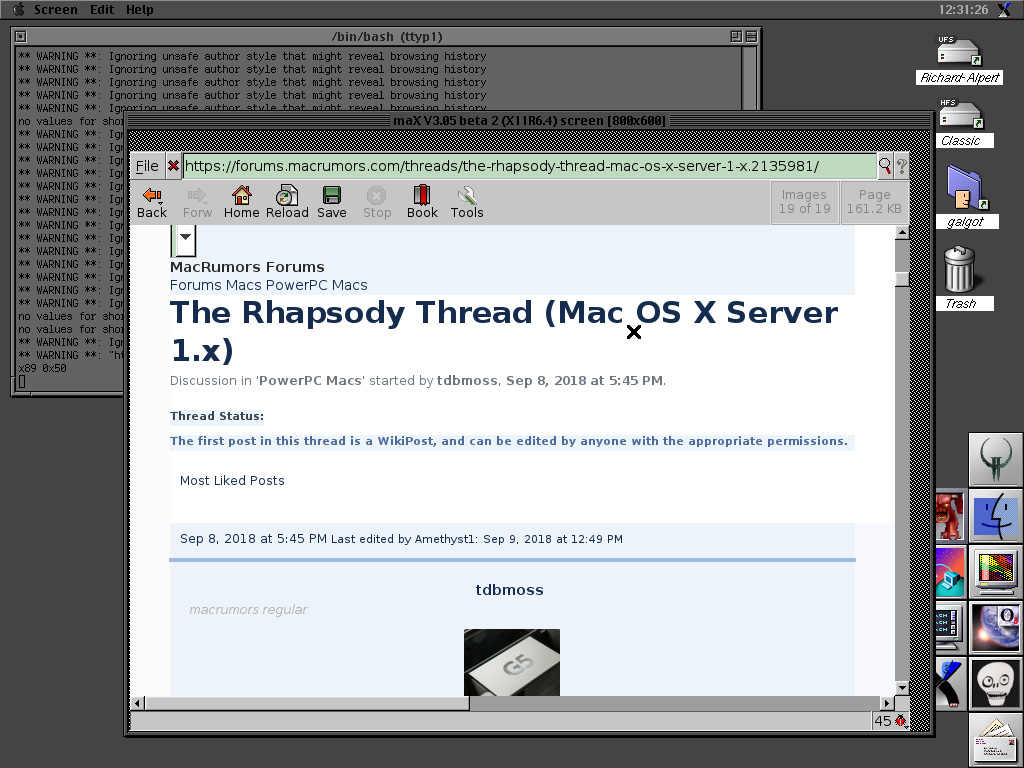Open the browser File menu
Screen dimensions: 1024x768
[147, 166]
